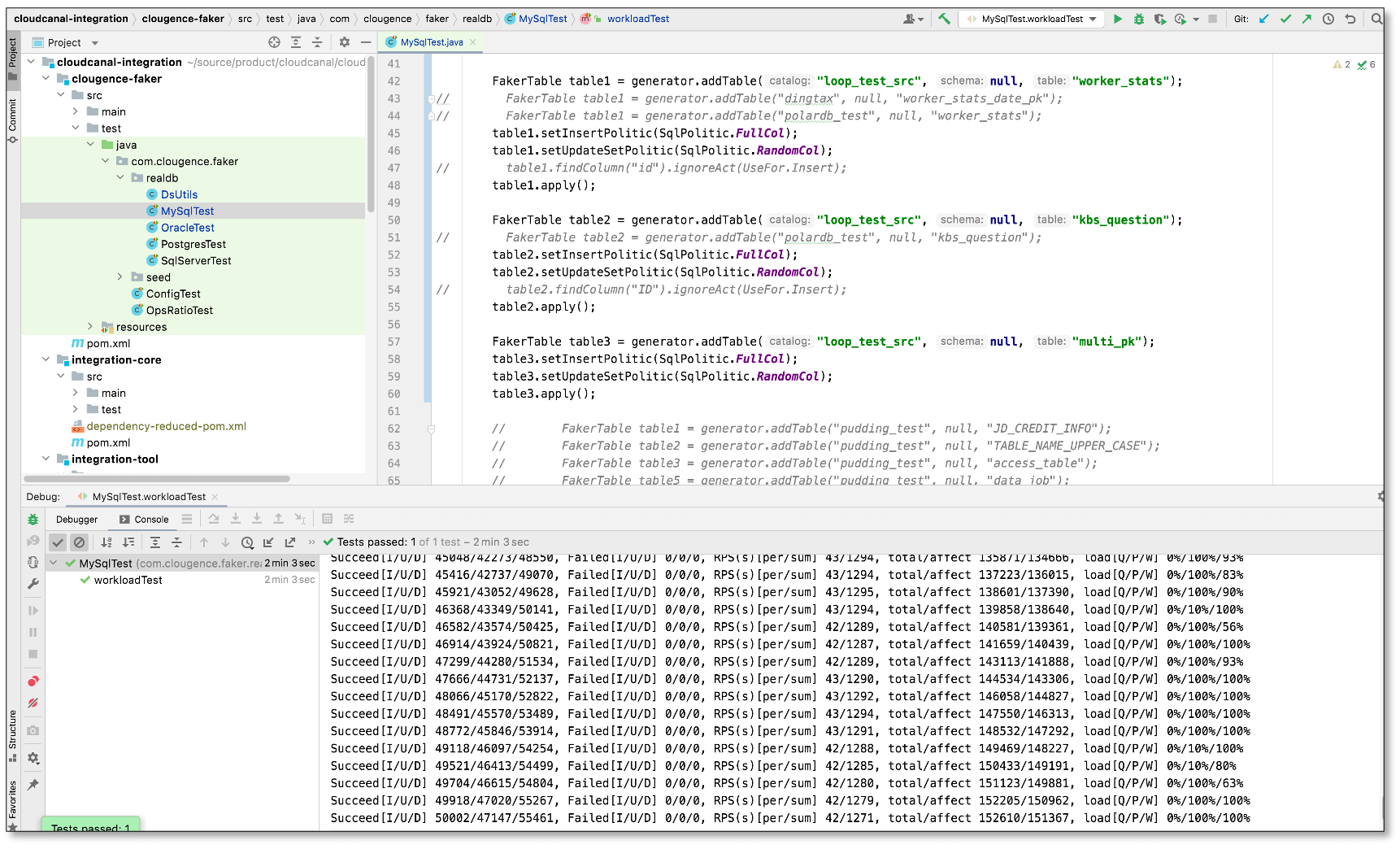Screen dimensions: 1400x849
Task: Switch to the Debugger tab
Action: pos(76,520)
